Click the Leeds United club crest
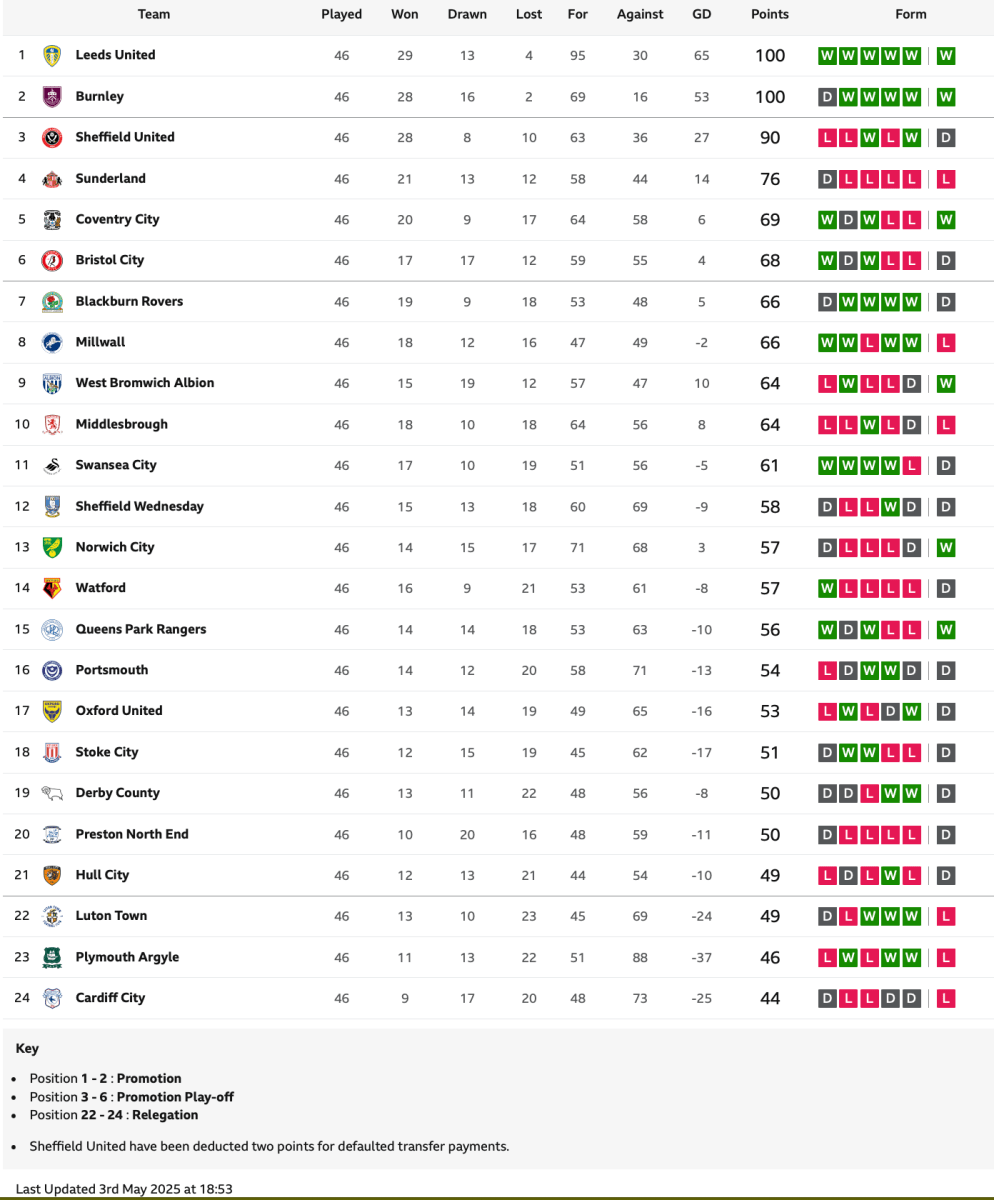994x1200 pixels. pos(52,55)
